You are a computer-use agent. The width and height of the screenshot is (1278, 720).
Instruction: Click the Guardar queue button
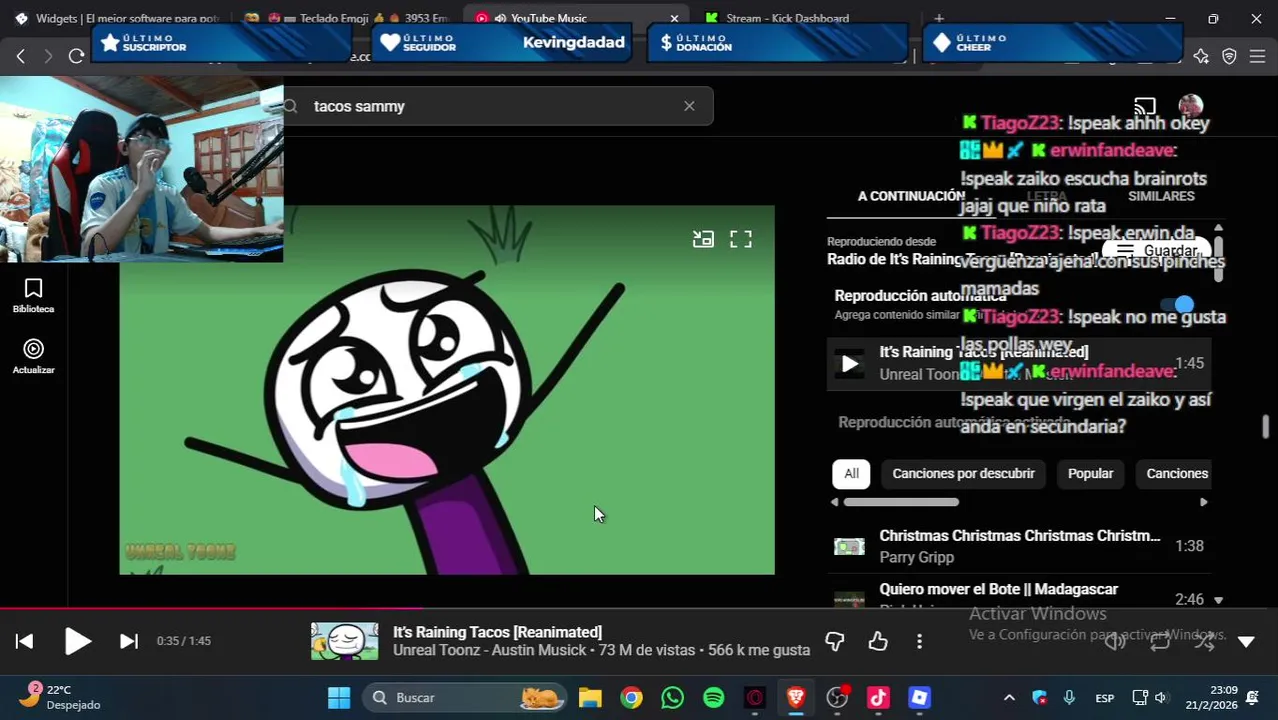1157,251
